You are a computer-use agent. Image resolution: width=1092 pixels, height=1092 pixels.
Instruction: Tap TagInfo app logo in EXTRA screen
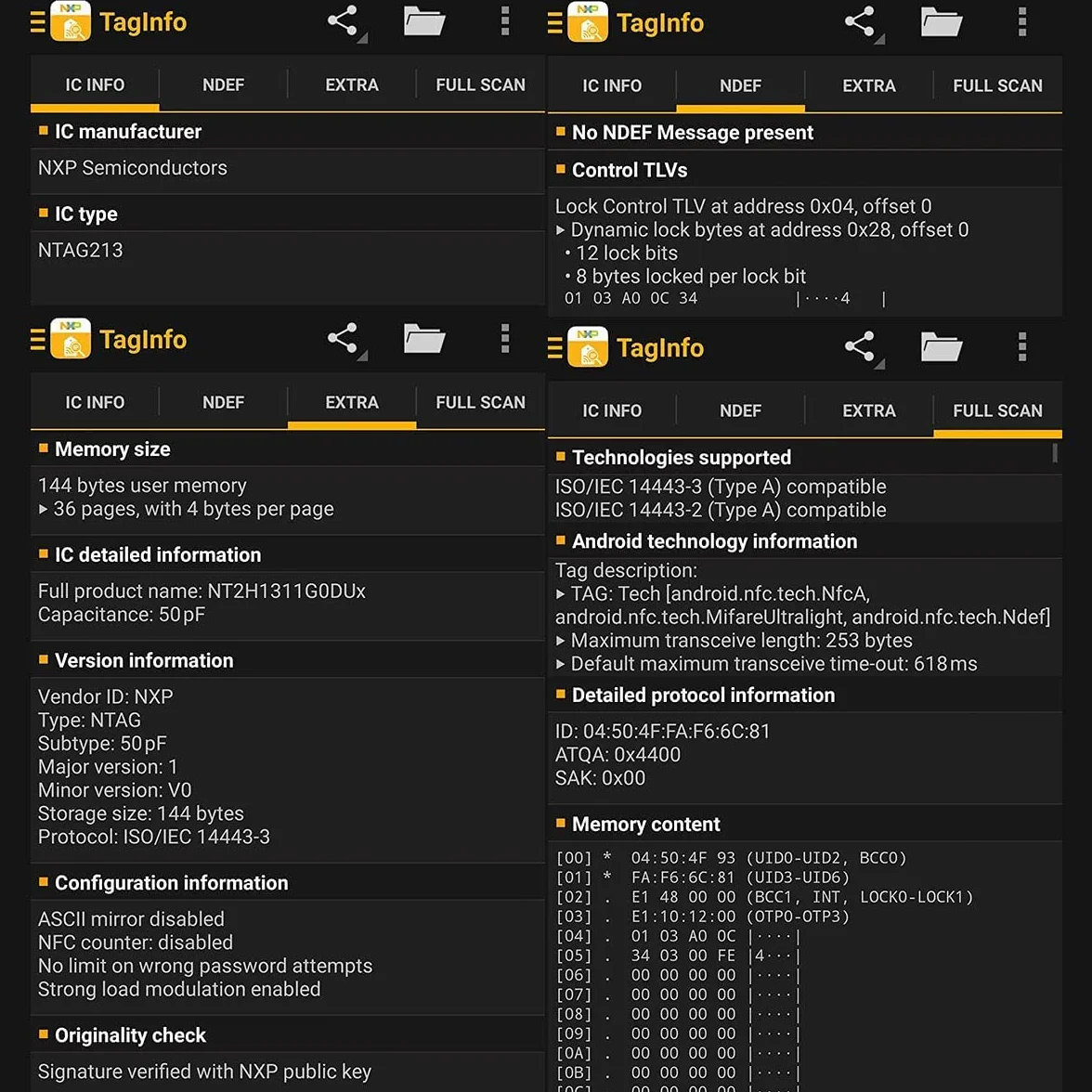pos(71,338)
